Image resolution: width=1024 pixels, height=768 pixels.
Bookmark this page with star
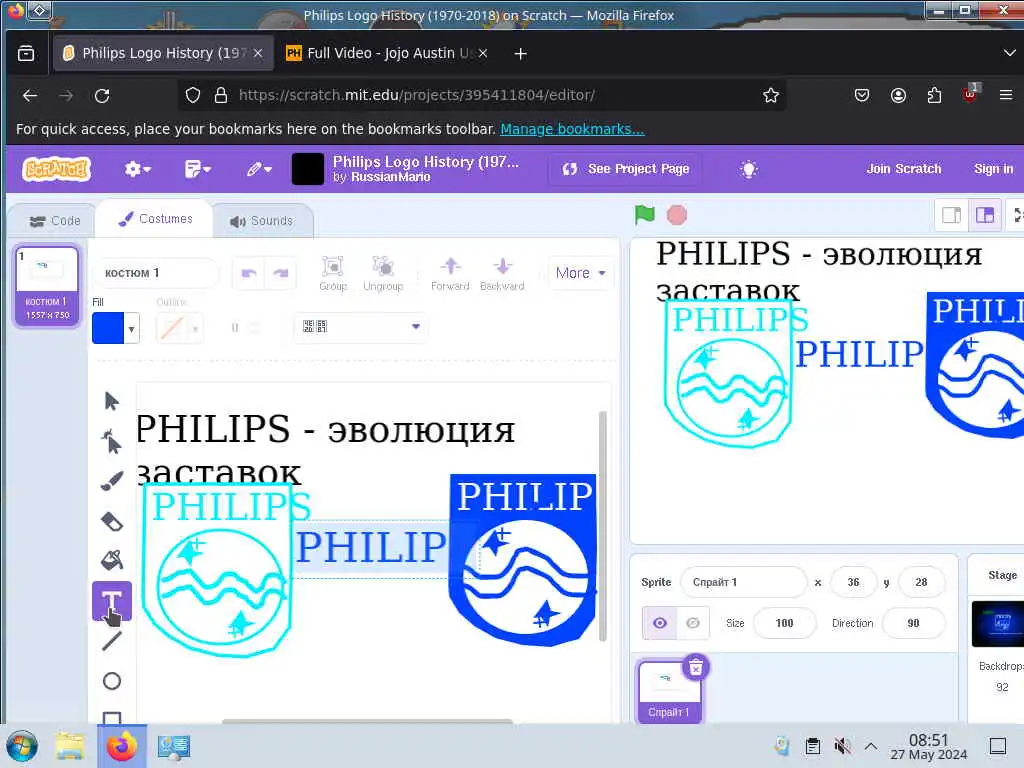click(771, 95)
